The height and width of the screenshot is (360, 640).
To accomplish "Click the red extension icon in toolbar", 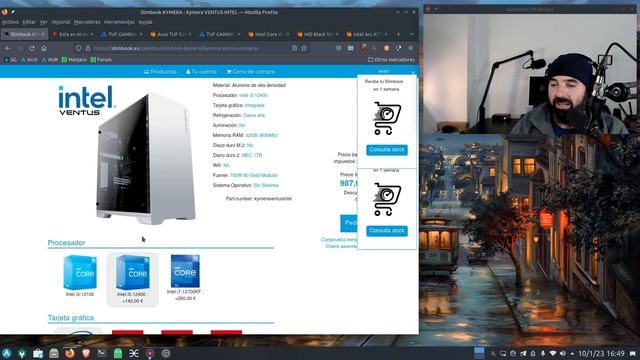I will coord(362,48).
